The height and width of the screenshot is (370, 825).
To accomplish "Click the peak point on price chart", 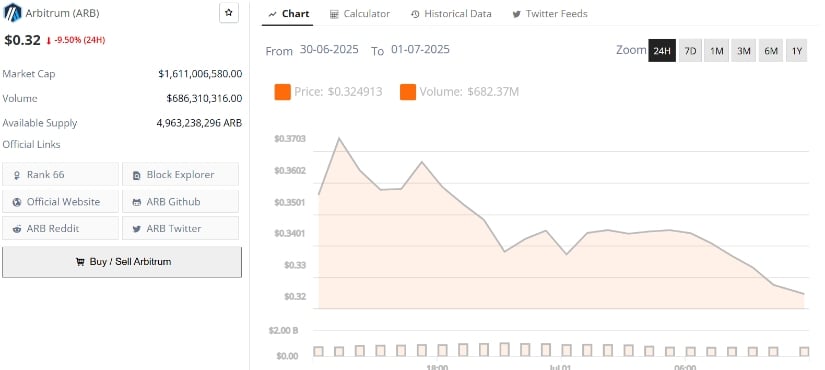I will (x=339, y=138).
